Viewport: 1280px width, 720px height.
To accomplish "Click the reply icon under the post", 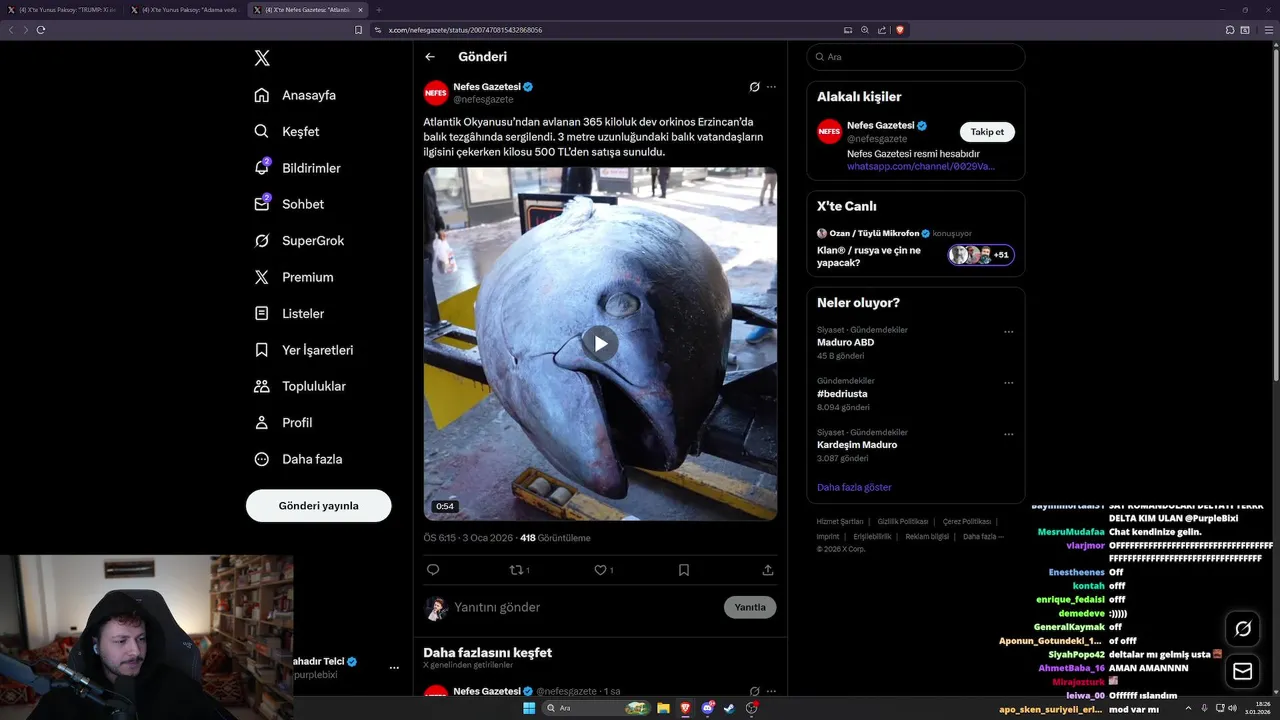I will 433,570.
